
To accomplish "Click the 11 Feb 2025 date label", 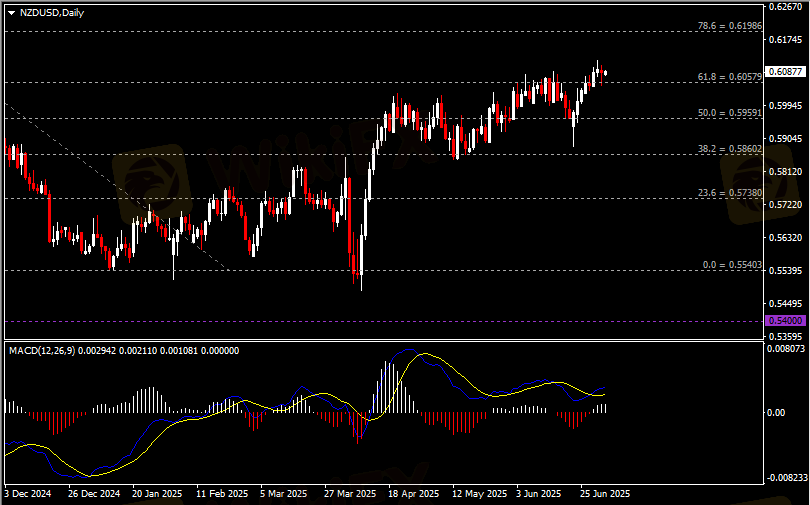I will (222, 494).
